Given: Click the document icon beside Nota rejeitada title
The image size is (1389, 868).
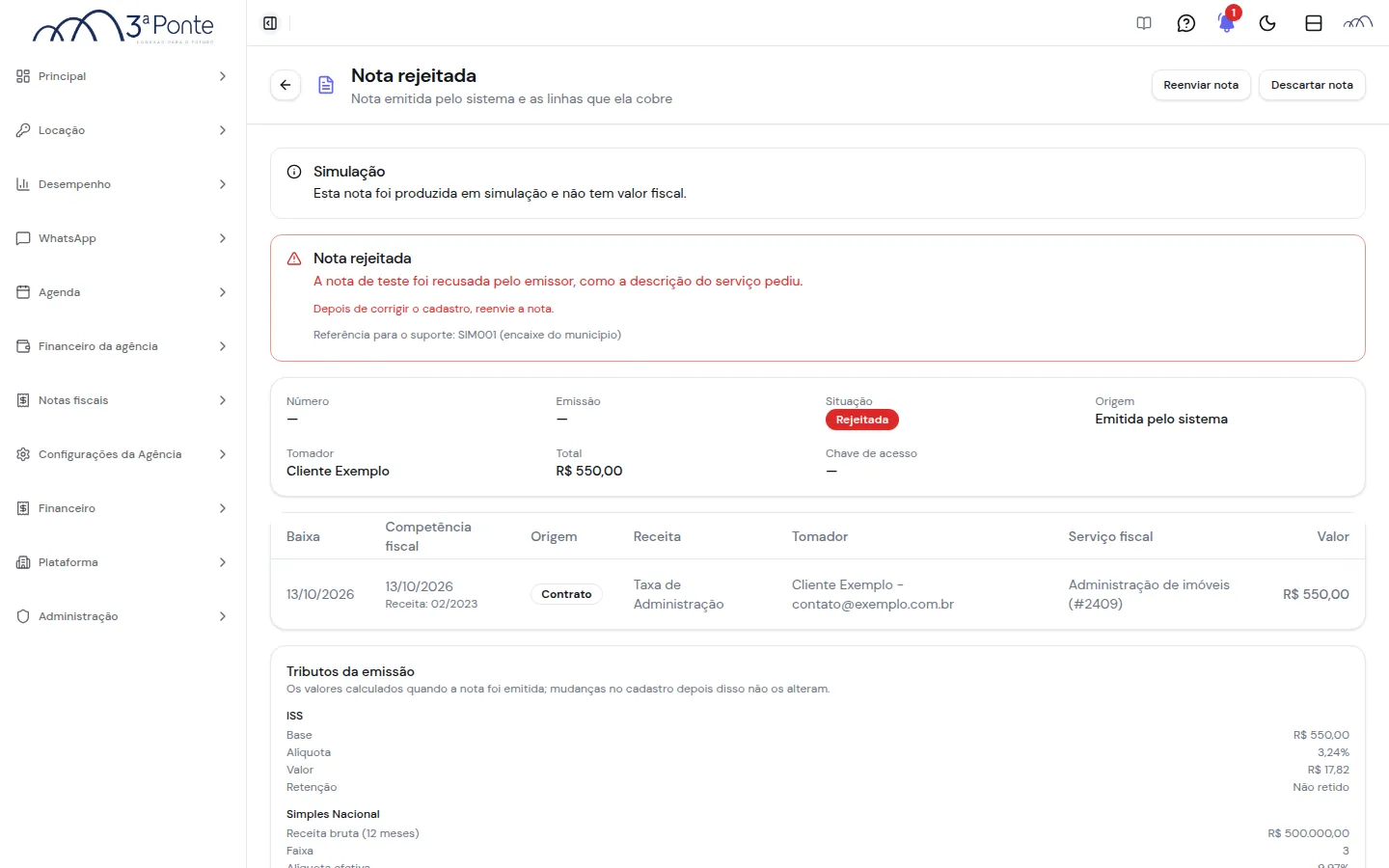Looking at the screenshot, I should (x=326, y=85).
